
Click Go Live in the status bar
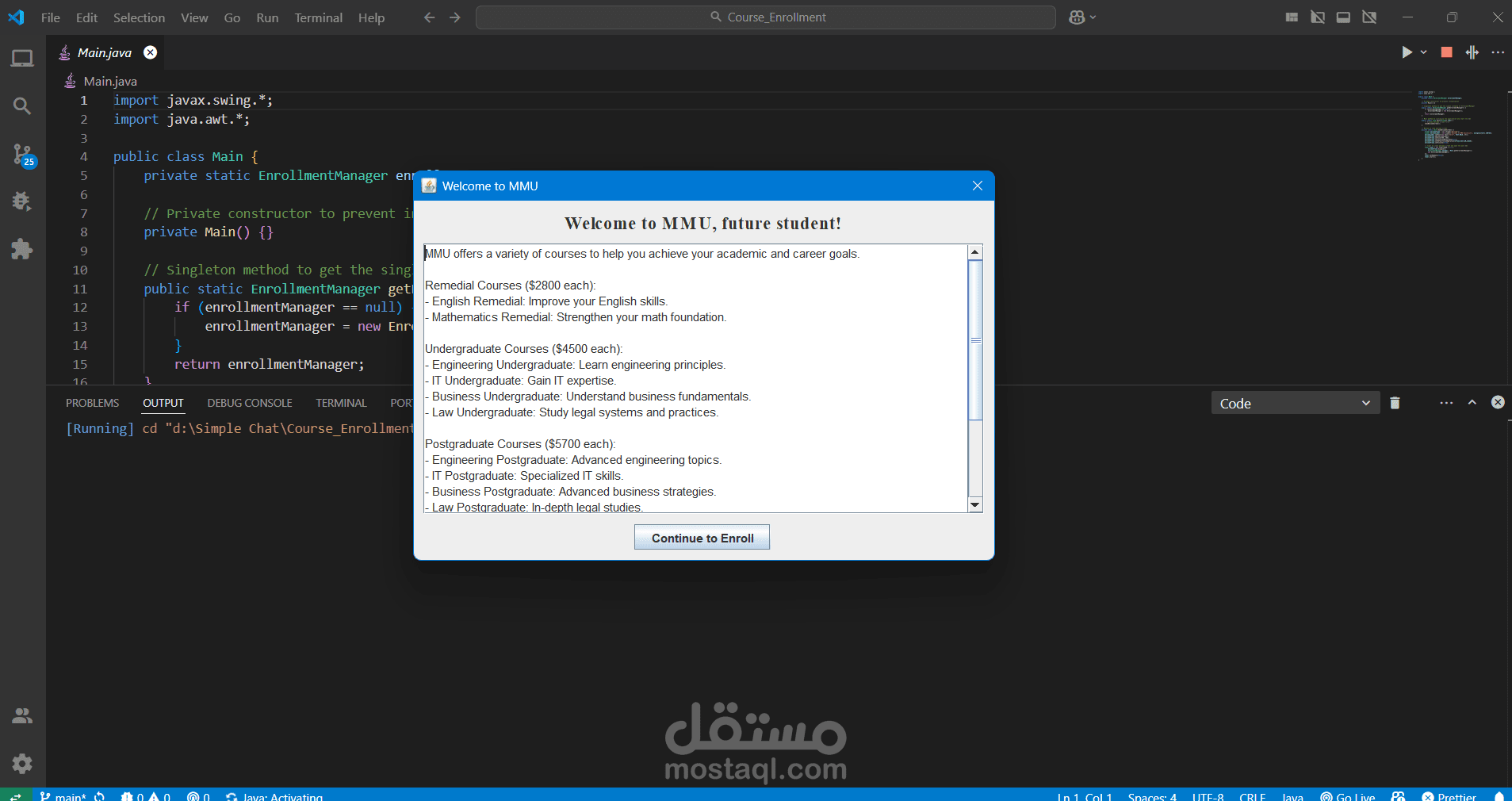(x=1348, y=795)
